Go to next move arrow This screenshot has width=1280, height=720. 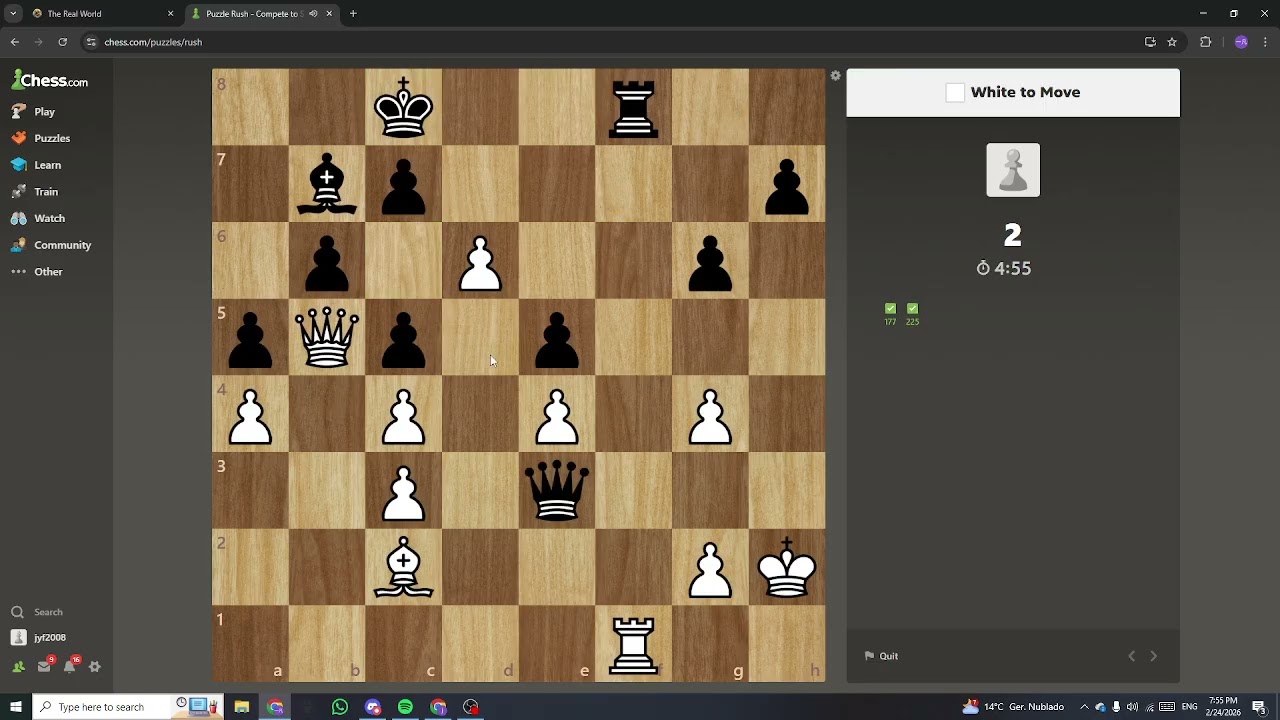tap(1153, 656)
